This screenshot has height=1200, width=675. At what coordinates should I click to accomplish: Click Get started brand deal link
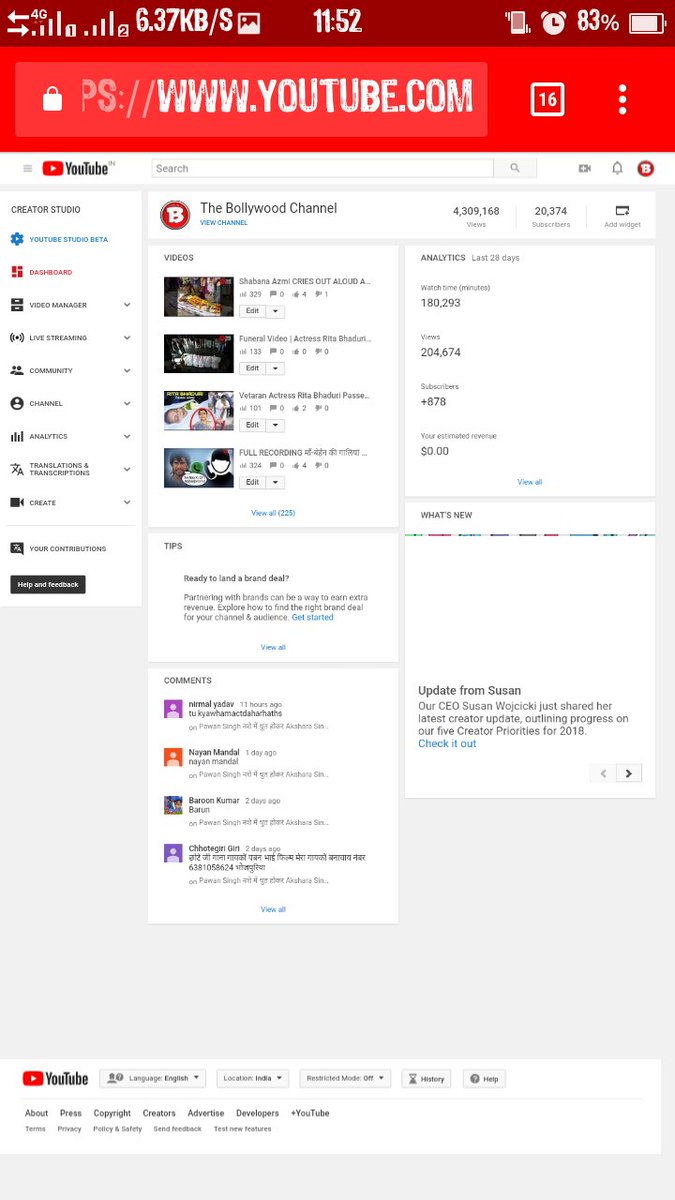pos(313,617)
